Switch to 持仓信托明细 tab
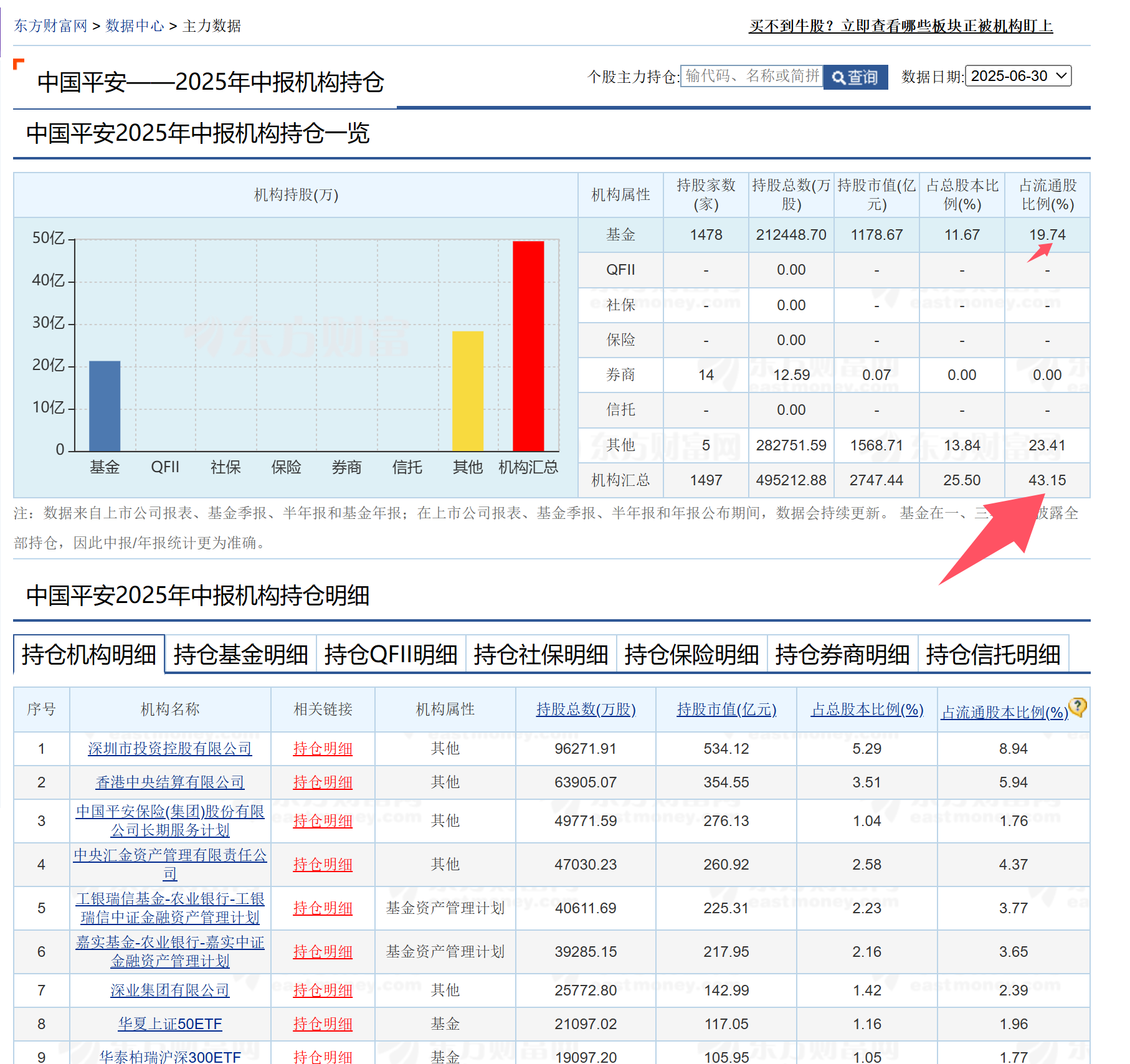This screenshot has height=1064, width=1130. tap(994, 654)
